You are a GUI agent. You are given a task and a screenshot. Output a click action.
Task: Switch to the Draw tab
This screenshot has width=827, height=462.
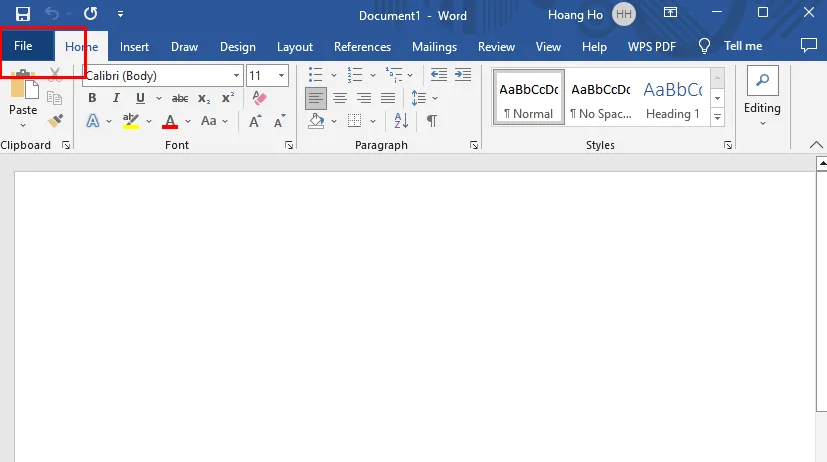tap(184, 47)
